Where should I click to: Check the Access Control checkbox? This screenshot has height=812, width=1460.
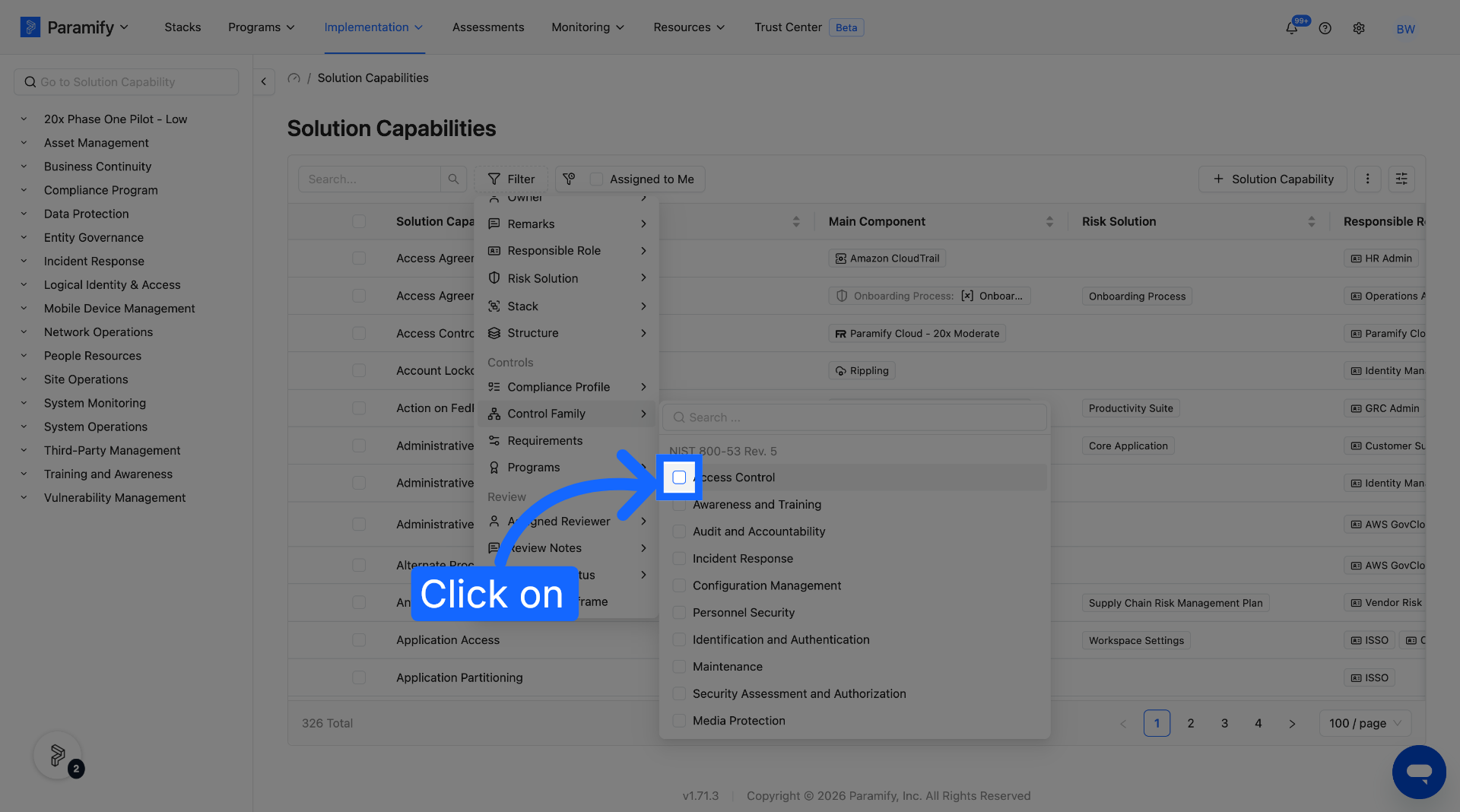coord(679,477)
